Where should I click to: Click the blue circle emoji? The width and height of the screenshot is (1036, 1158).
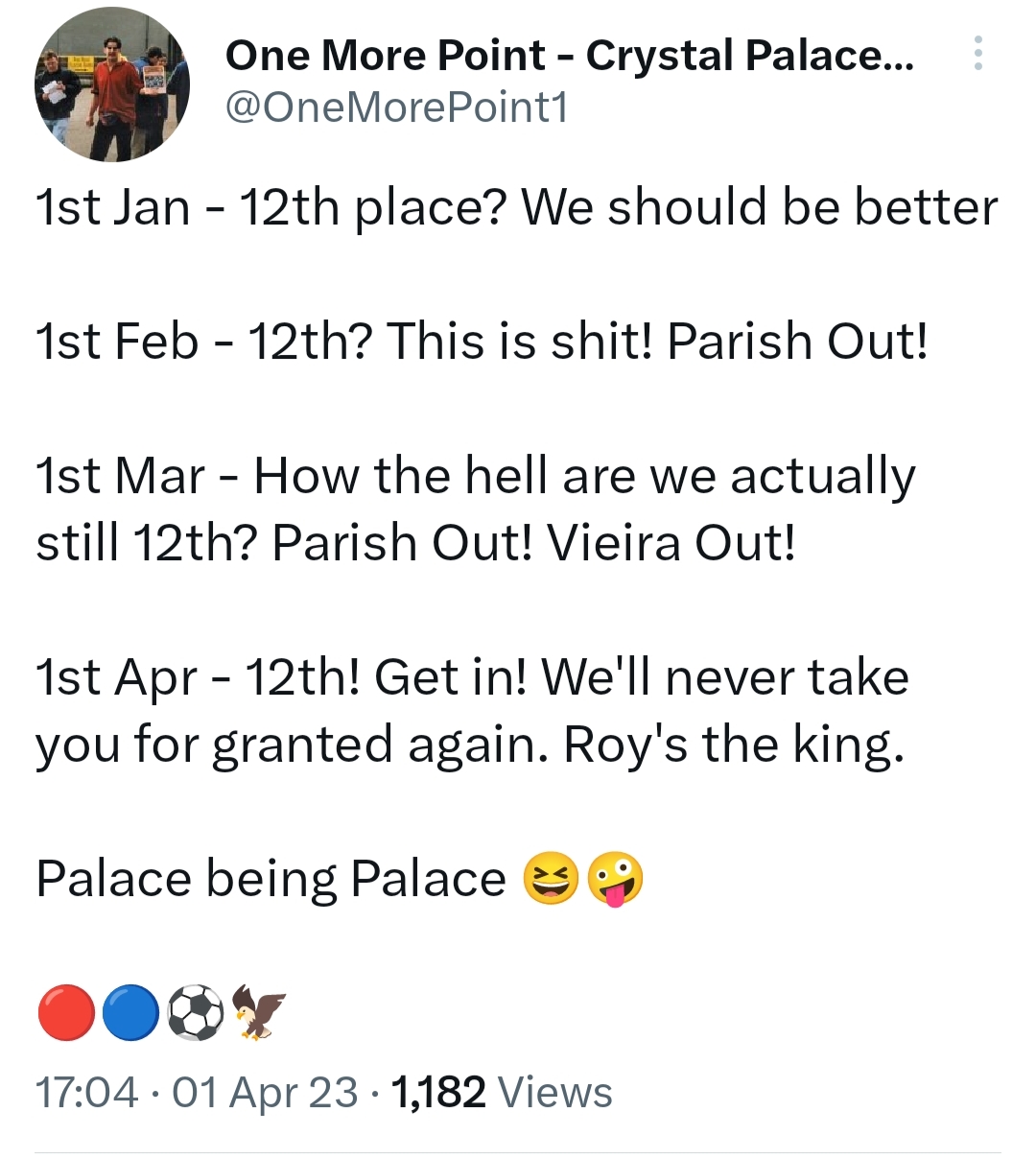(129, 1013)
